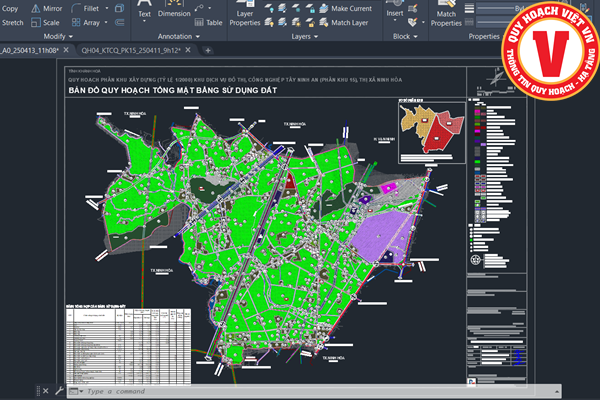The height and width of the screenshot is (400, 600).
Task: Open the command line customize wrench
Action: tap(61, 392)
